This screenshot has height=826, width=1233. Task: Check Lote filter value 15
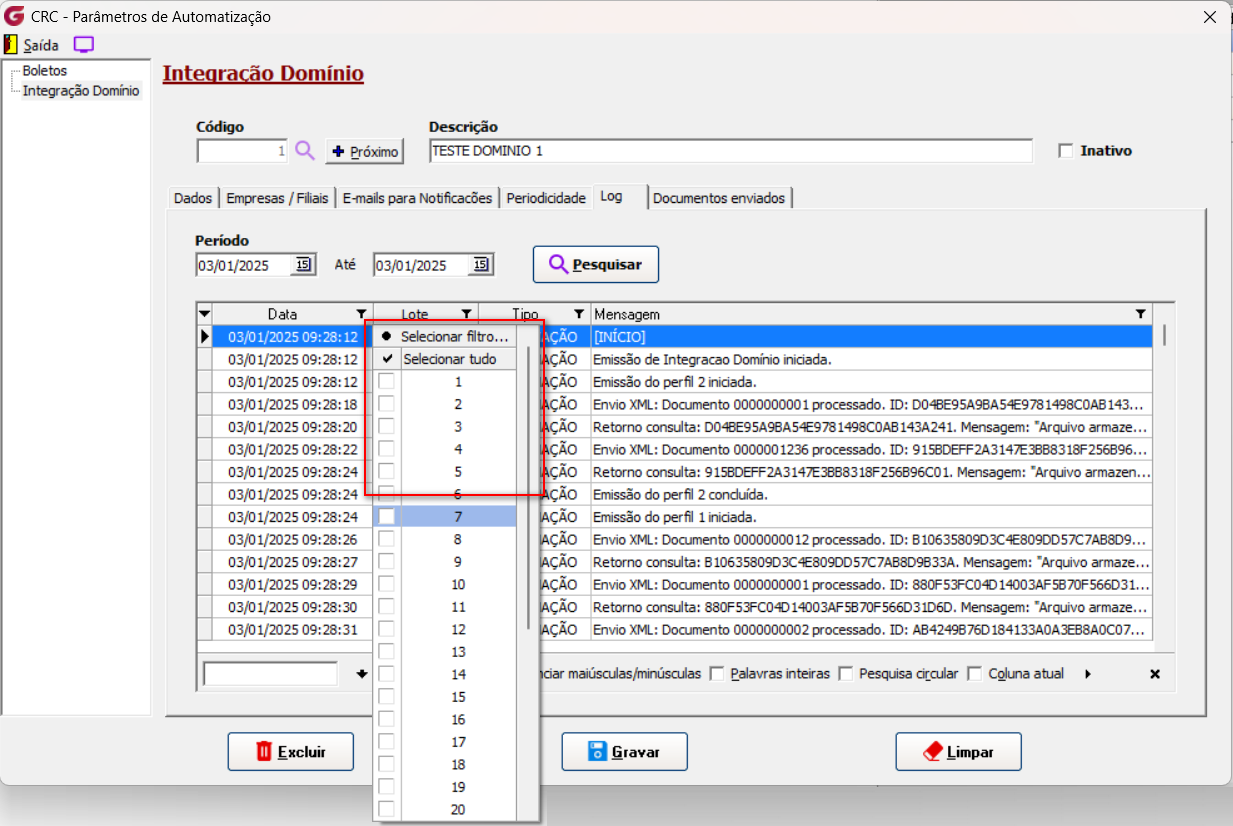(386, 697)
